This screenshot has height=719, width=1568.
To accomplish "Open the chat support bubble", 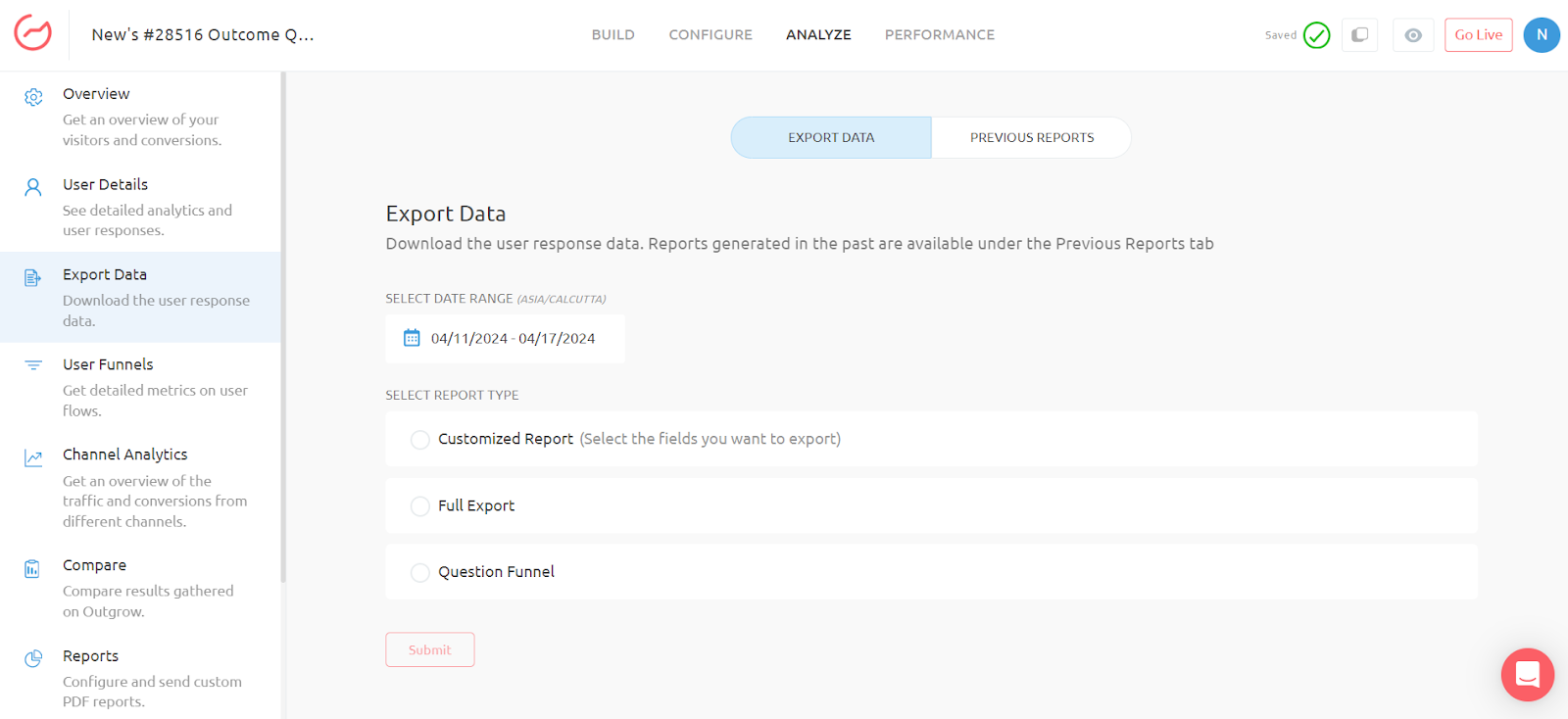I will (x=1527, y=674).
